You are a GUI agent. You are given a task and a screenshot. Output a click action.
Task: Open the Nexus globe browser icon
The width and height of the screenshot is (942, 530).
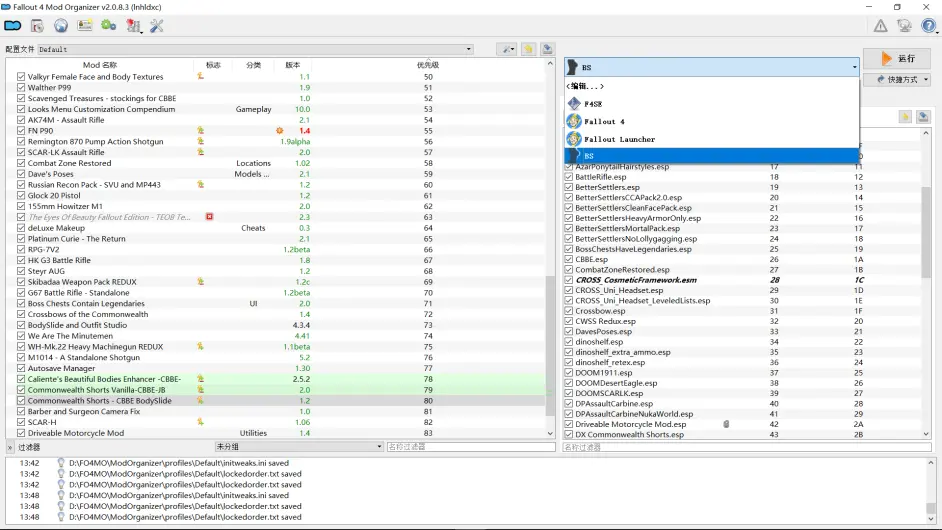tap(61, 26)
